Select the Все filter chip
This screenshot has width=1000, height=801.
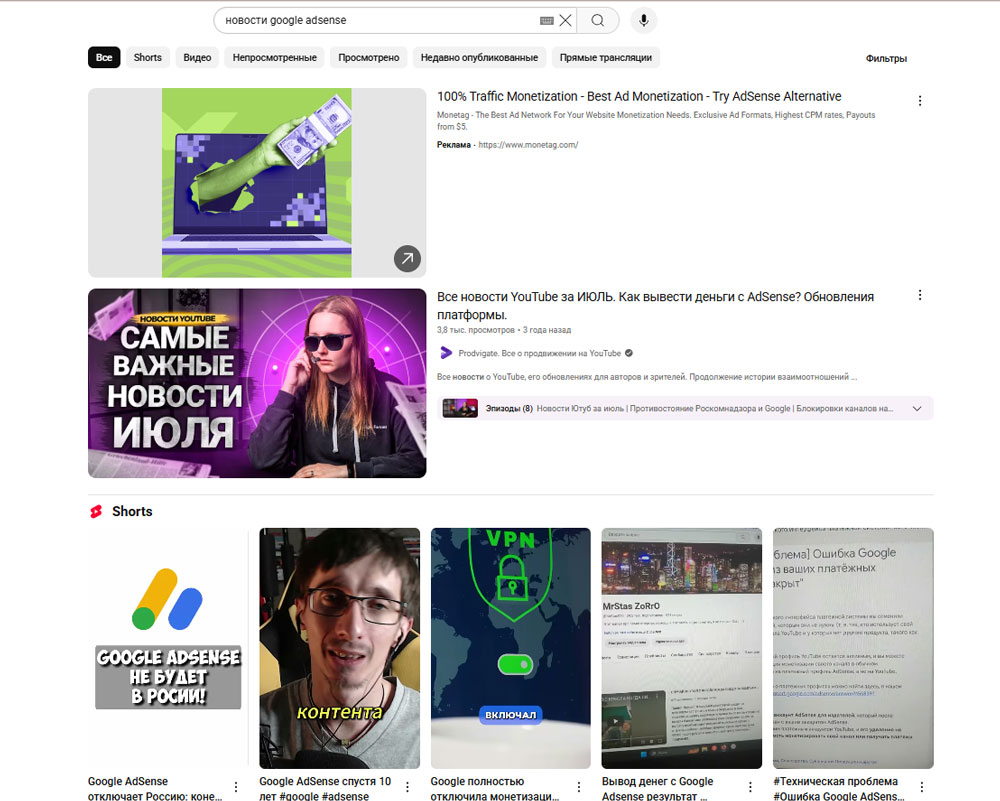104,57
